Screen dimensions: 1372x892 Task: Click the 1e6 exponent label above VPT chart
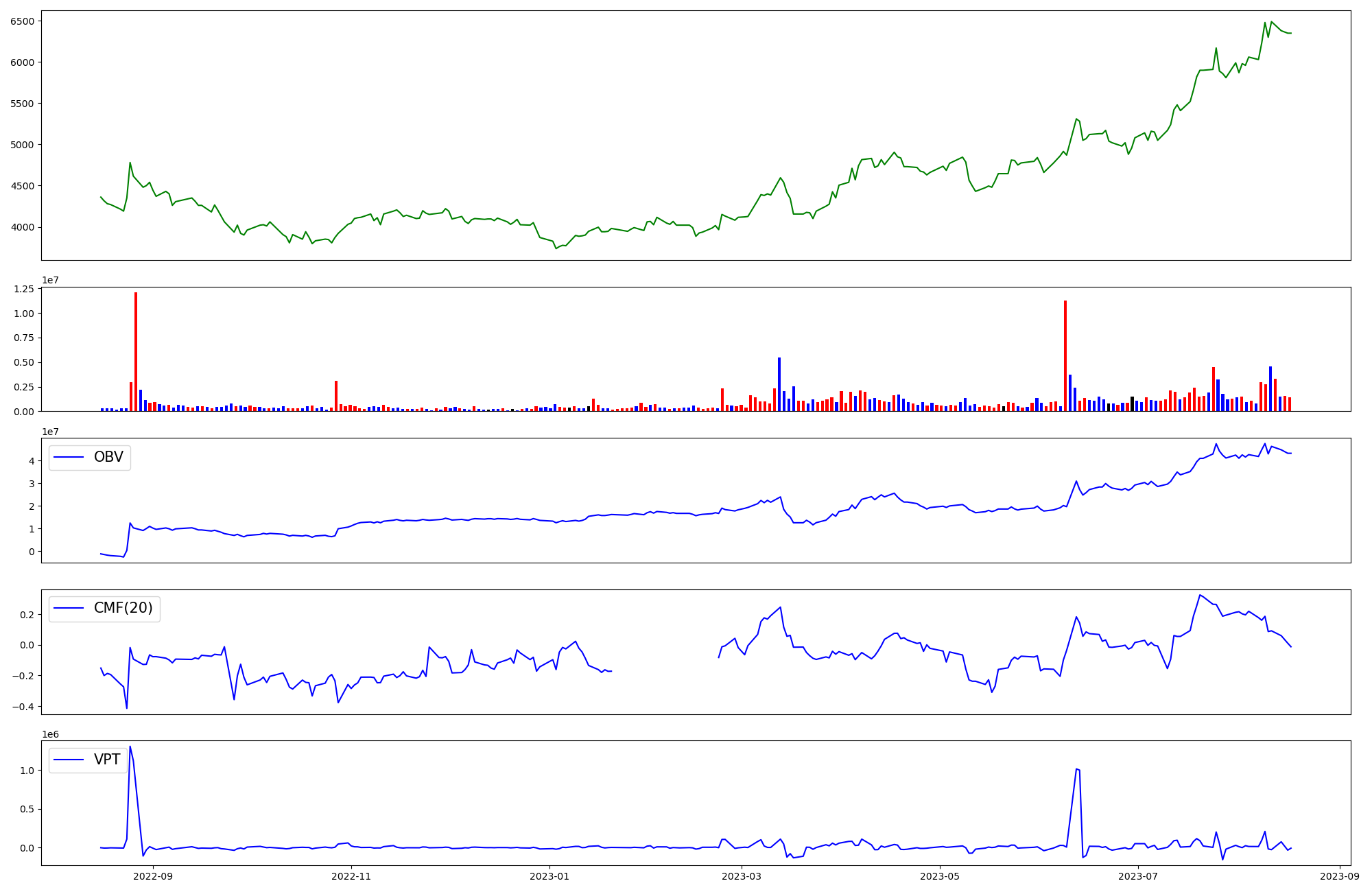point(50,734)
